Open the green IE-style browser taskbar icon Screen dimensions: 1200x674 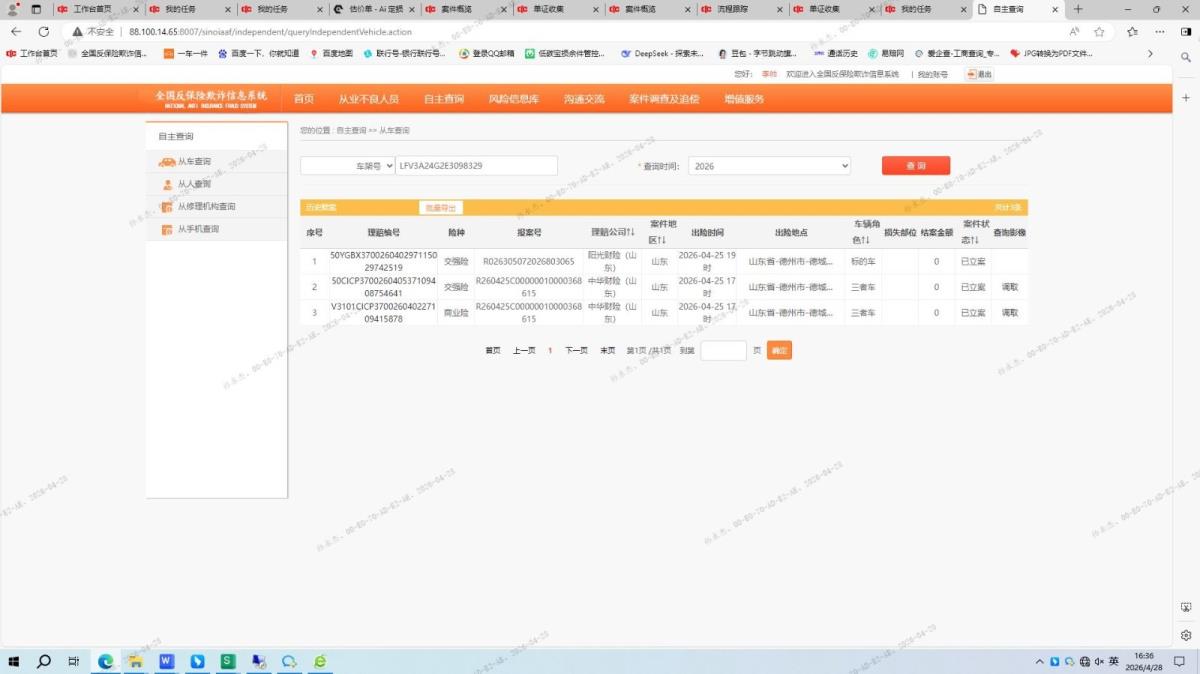coord(320,661)
